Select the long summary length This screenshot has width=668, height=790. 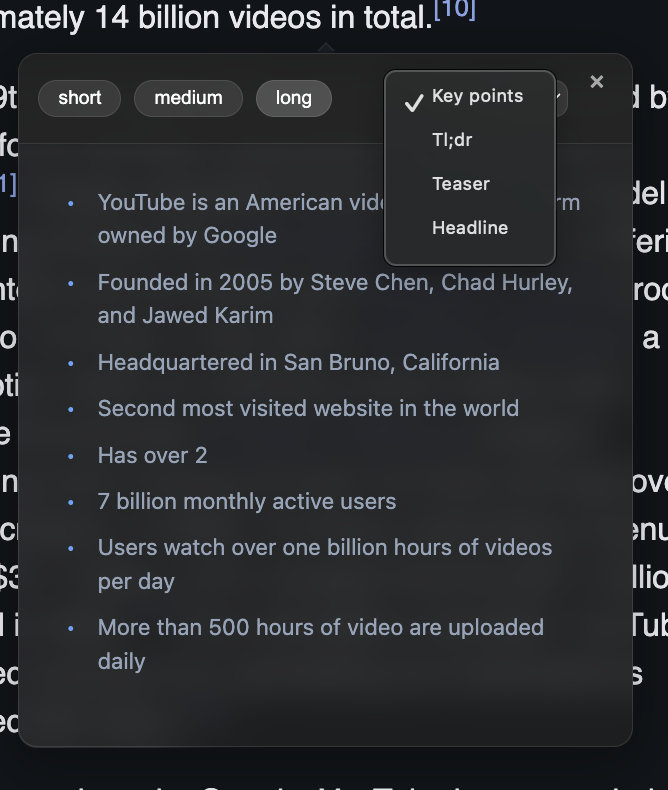coord(294,98)
